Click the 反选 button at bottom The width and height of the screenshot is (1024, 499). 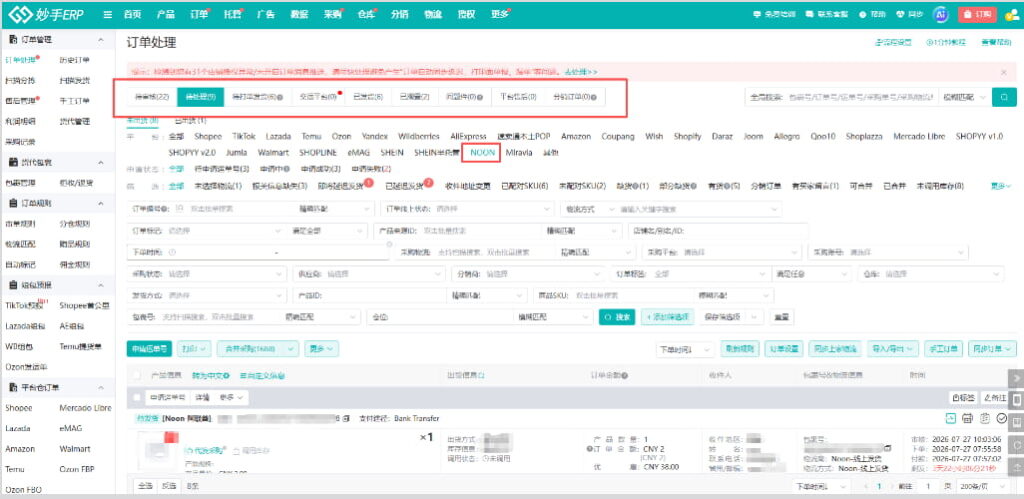point(168,486)
